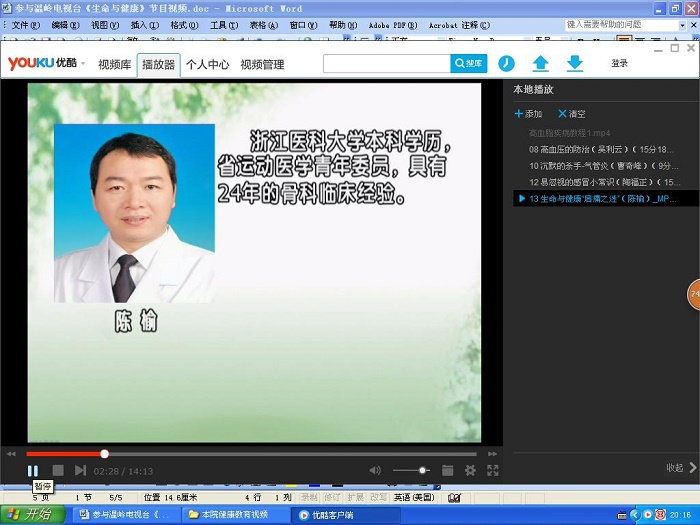
Task: Open Word 帮助 menu
Action: point(343,25)
